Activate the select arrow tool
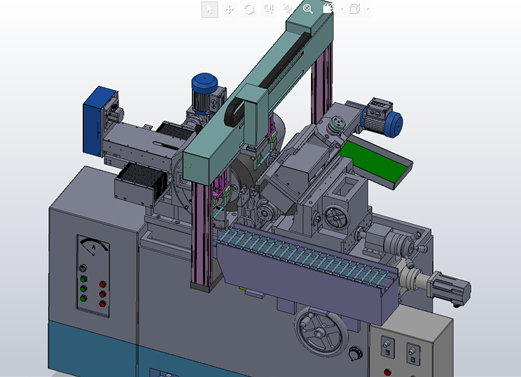 [210, 9]
